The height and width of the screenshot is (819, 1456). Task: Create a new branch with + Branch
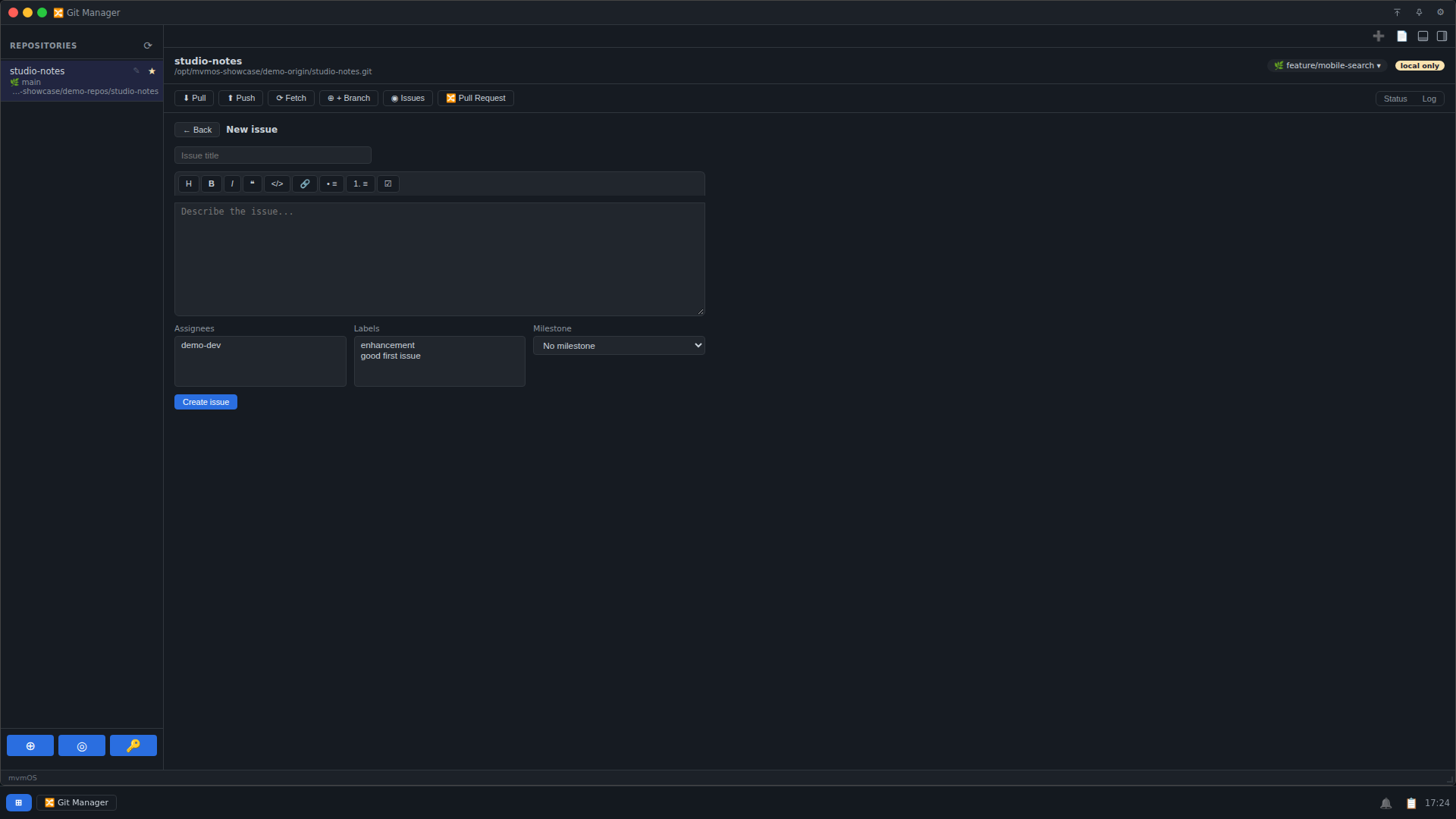point(349,98)
